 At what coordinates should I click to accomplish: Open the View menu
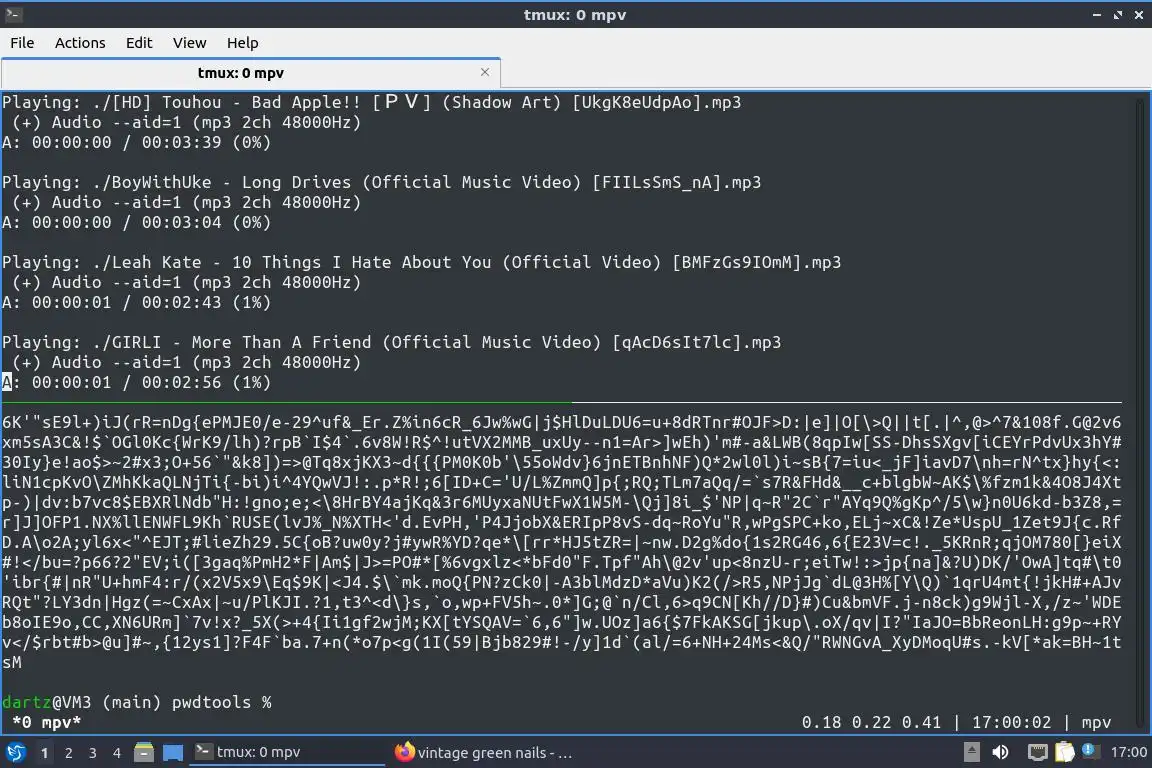pyautogui.click(x=190, y=43)
